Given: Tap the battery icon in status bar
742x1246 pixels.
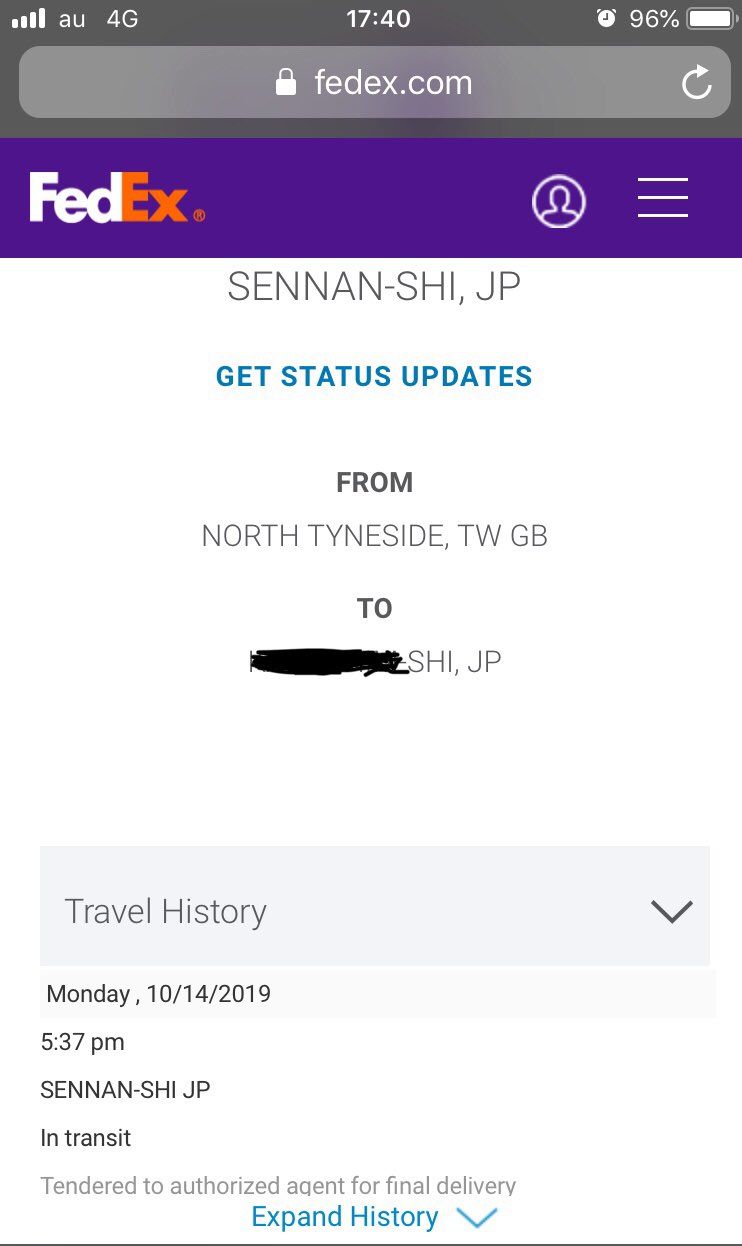Looking at the screenshot, I should coord(711,19).
